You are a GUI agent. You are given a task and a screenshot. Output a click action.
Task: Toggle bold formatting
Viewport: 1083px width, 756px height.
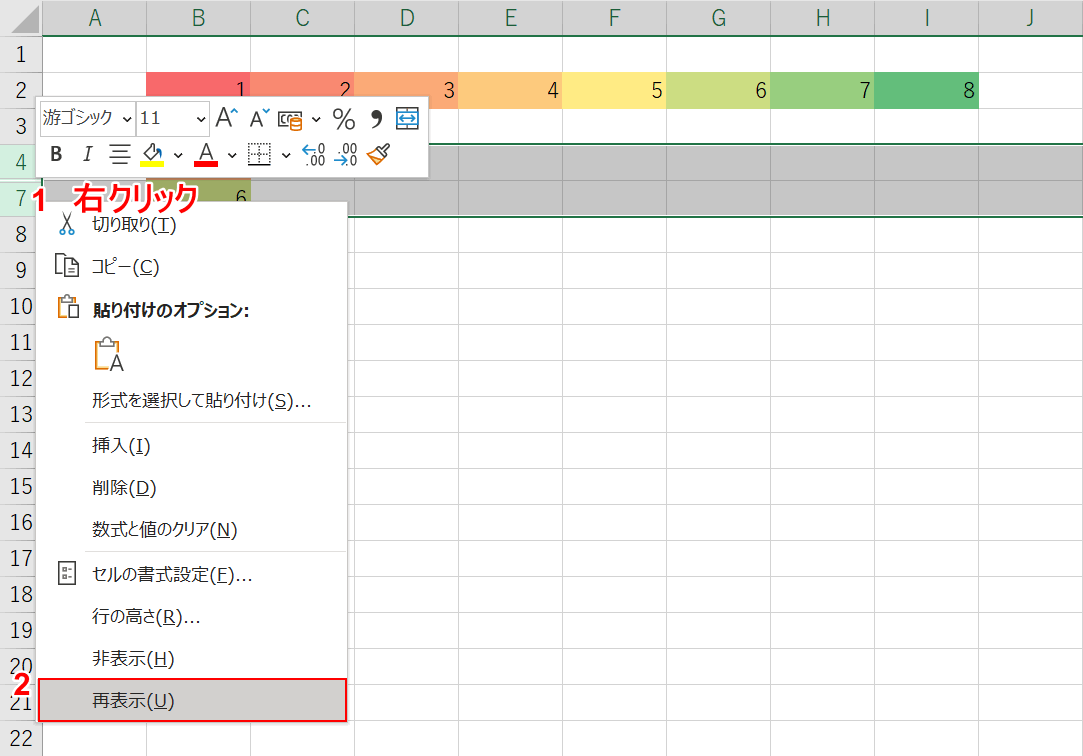tap(57, 154)
